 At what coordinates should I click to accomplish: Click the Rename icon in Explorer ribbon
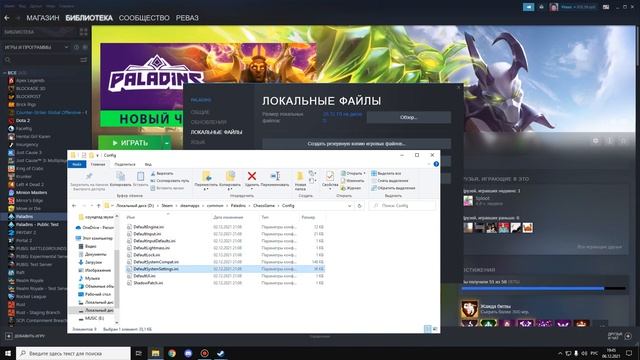275,176
